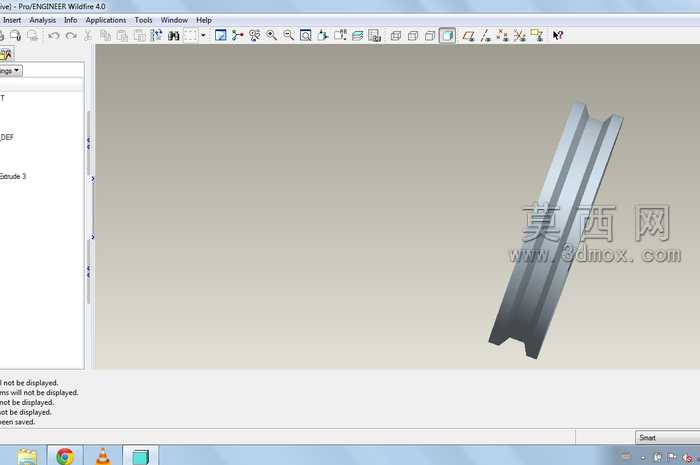Click the context-sensitive Help cursor icon
This screenshot has width=700, height=465.
tap(558, 35)
